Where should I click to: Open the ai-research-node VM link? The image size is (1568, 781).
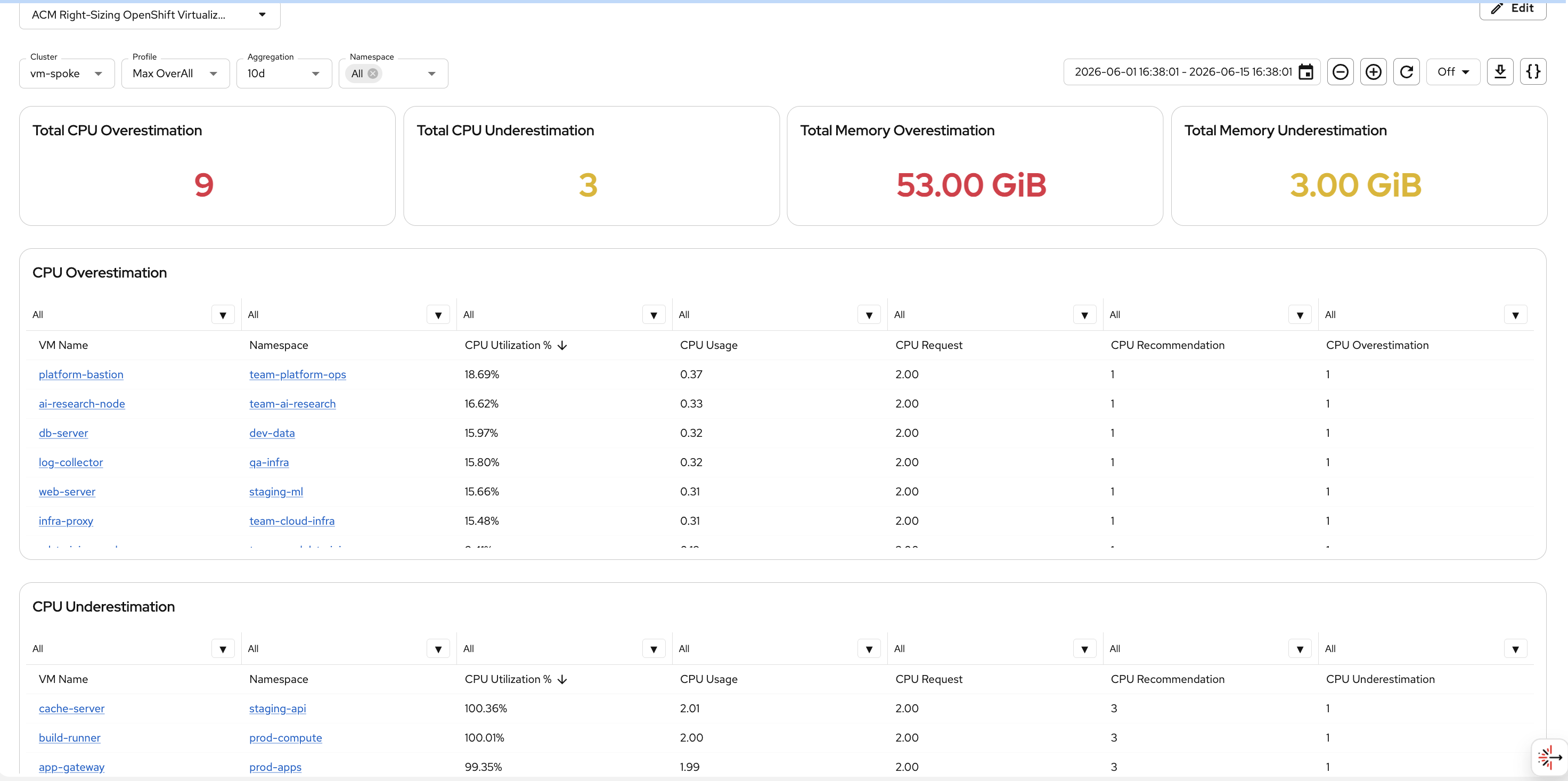click(x=81, y=404)
